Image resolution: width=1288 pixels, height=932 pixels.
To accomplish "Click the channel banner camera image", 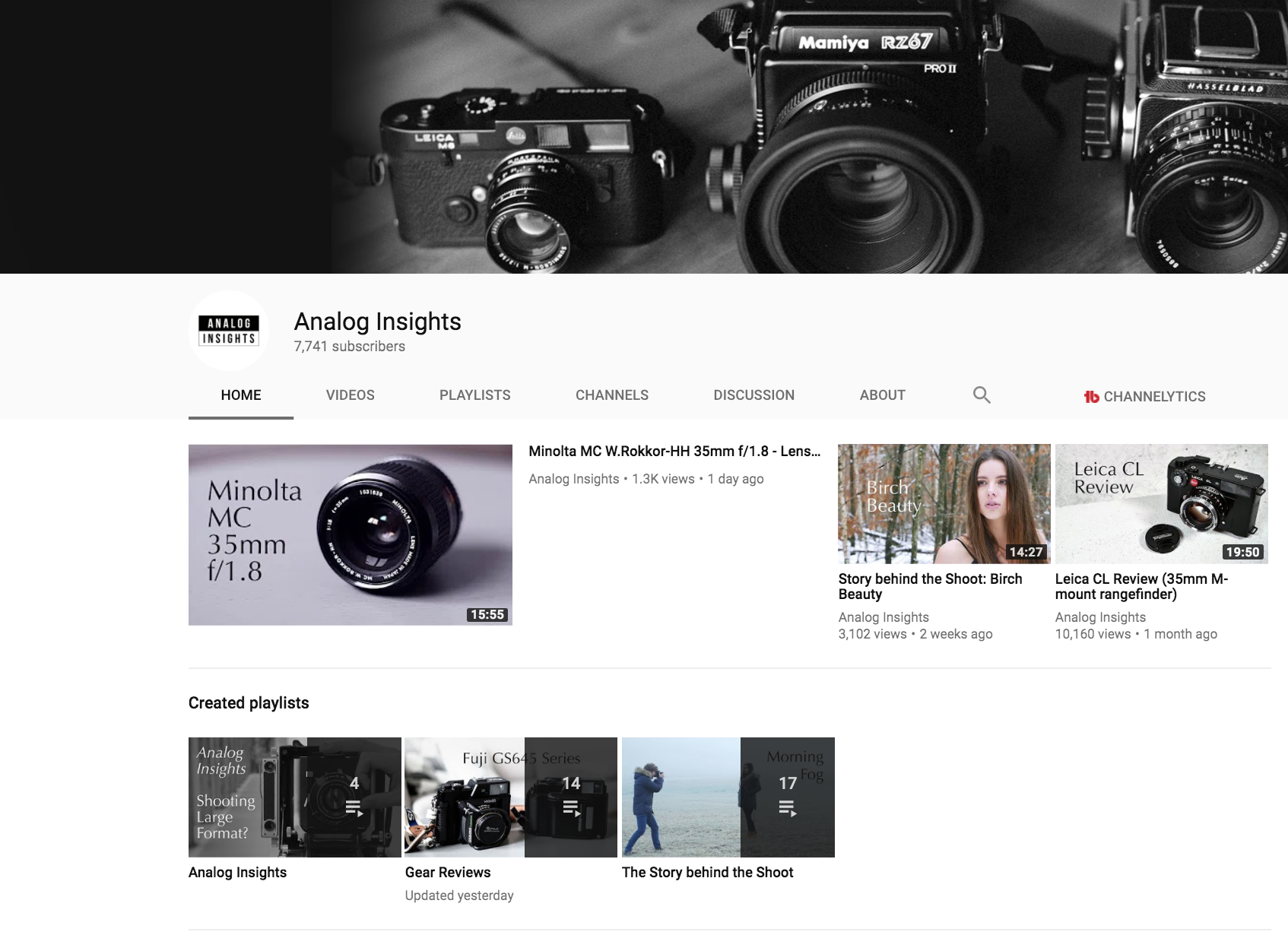I will pos(644,137).
